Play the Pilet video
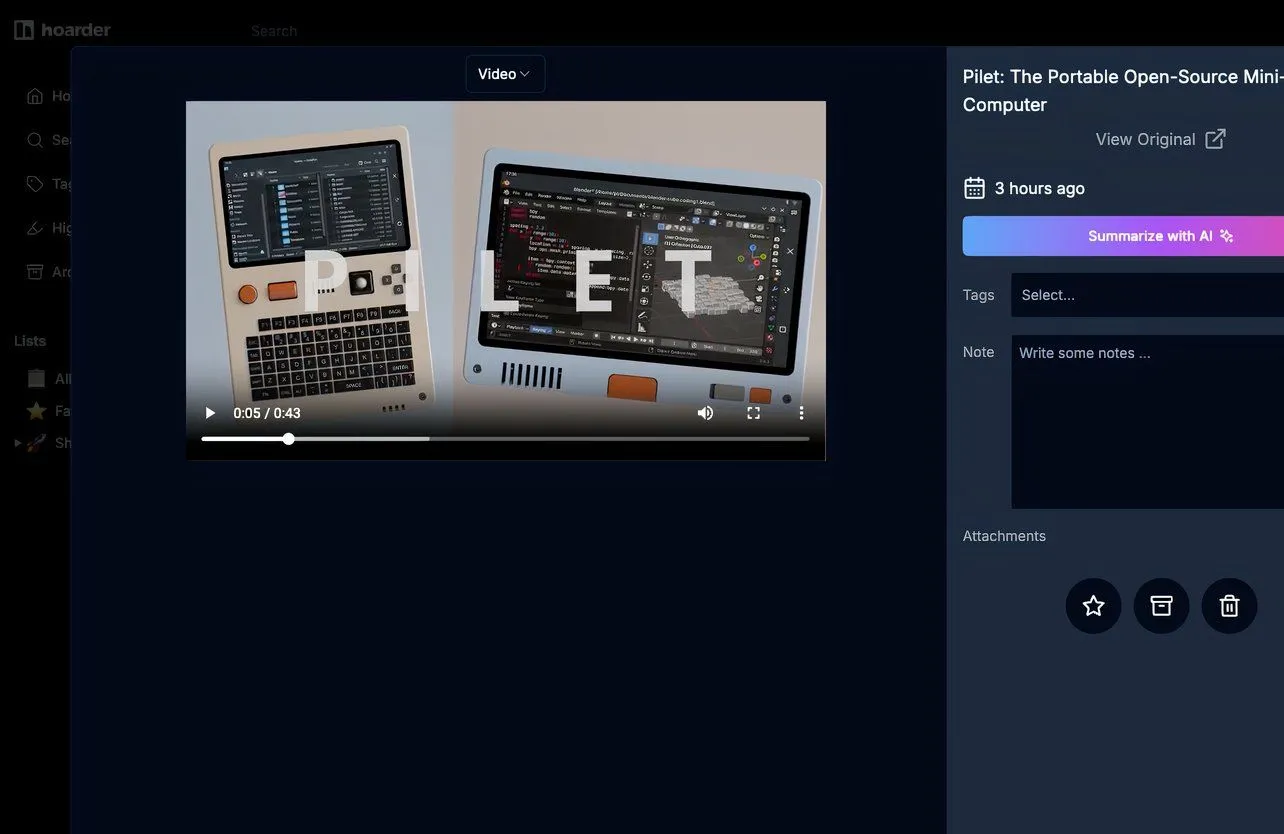This screenshot has height=834, width=1284. tap(210, 413)
